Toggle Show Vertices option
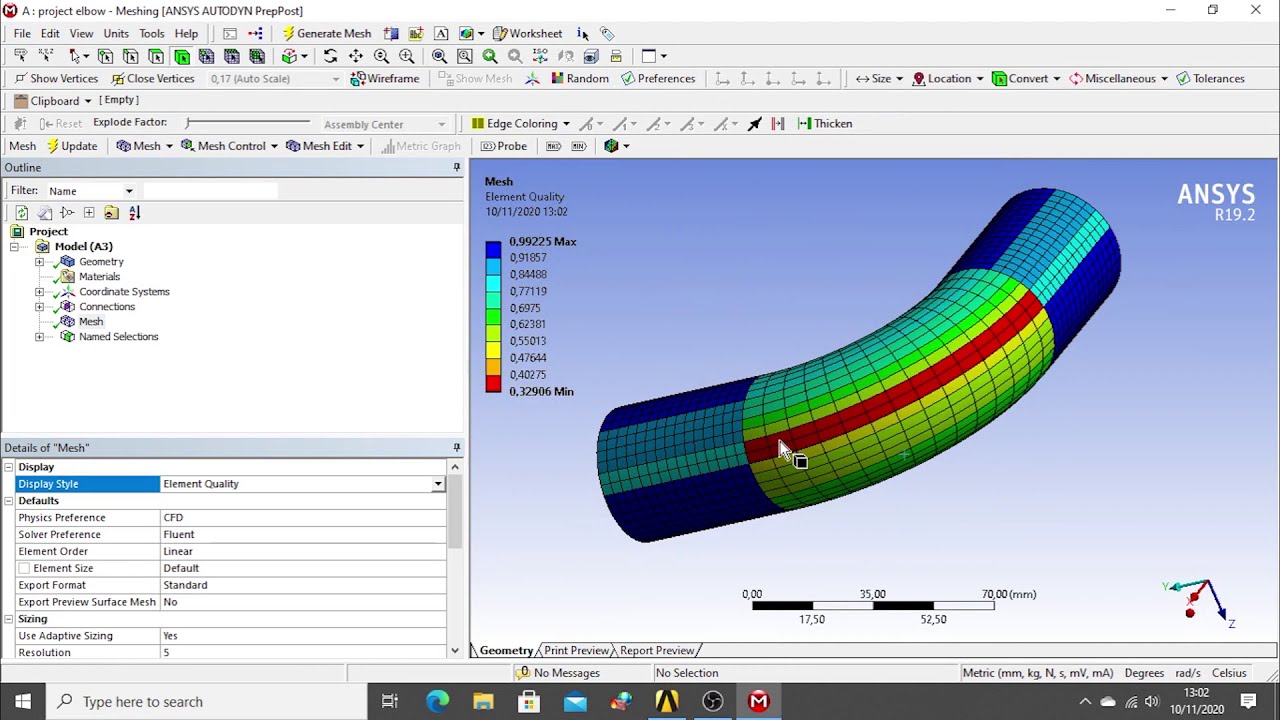Screen dimensions: 1280x720 click(56, 78)
